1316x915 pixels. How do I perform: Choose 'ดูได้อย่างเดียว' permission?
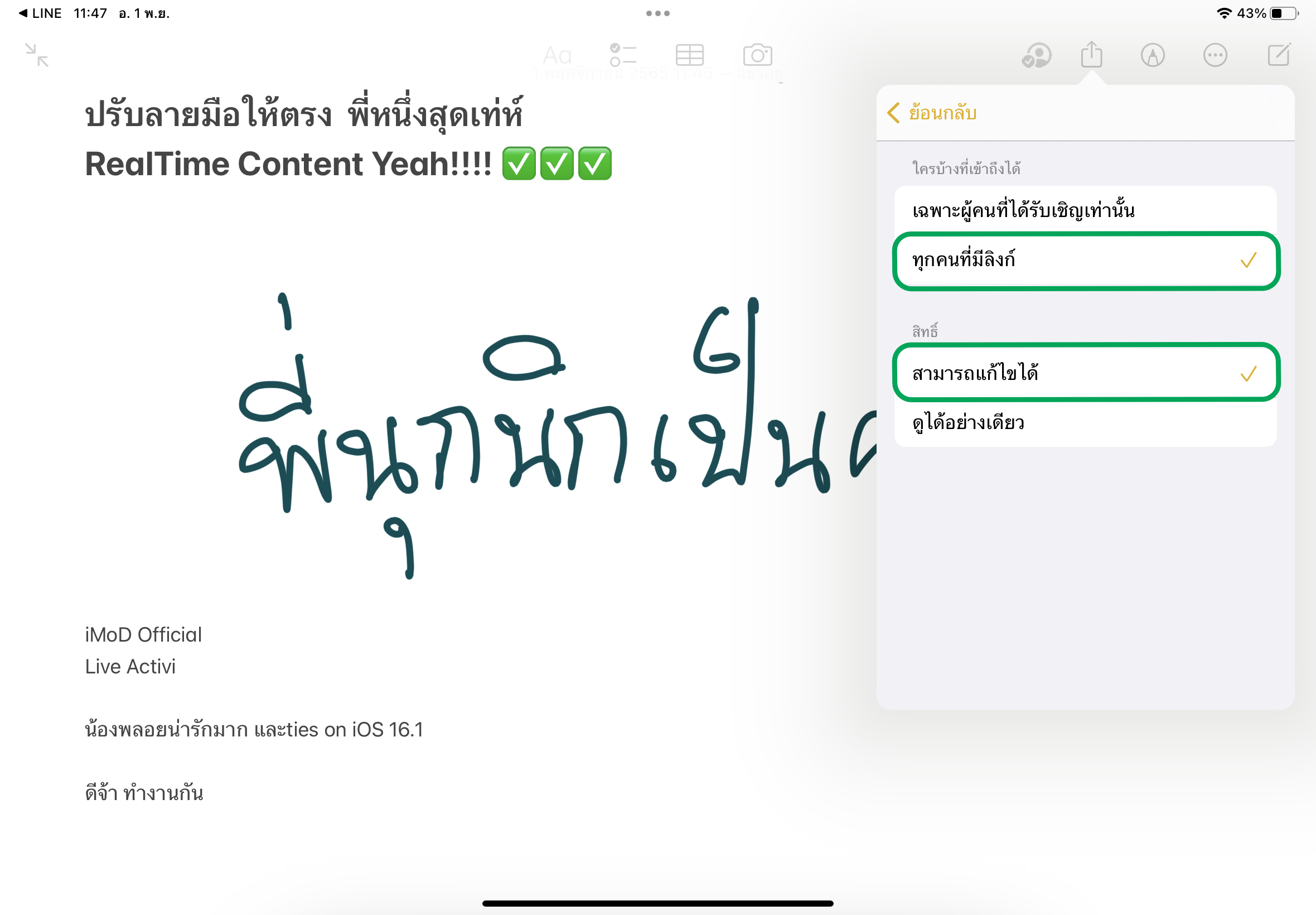(x=1085, y=422)
